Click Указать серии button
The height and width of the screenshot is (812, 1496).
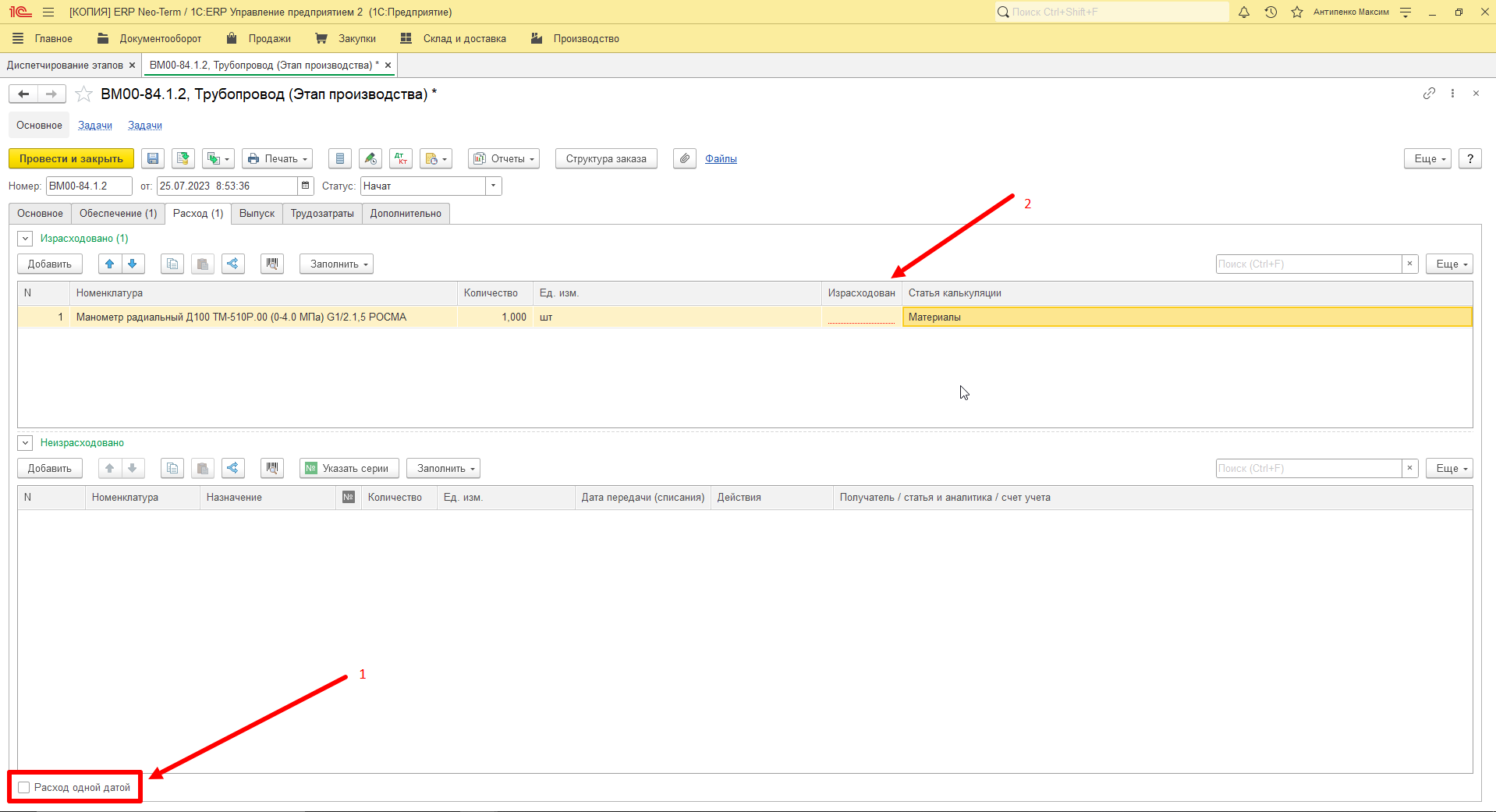tap(349, 468)
